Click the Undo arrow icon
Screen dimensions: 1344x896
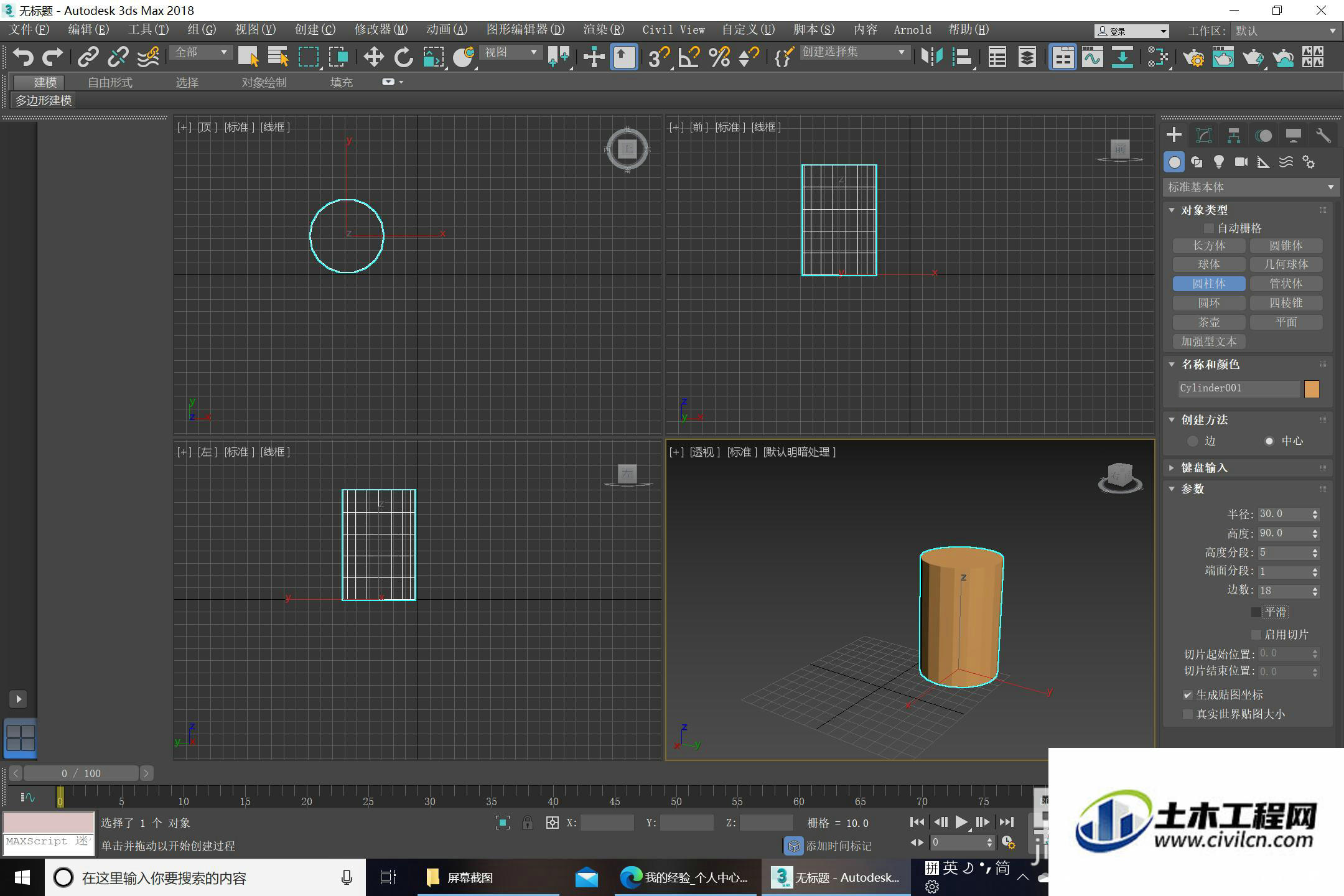[x=23, y=57]
